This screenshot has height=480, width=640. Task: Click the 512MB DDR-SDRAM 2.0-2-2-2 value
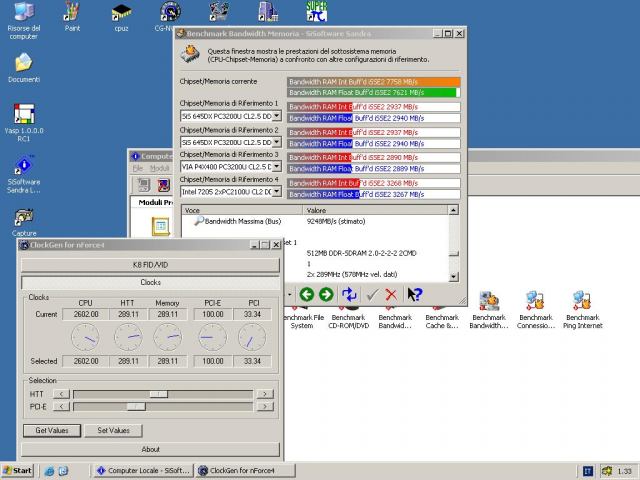pyautogui.click(x=361, y=253)
